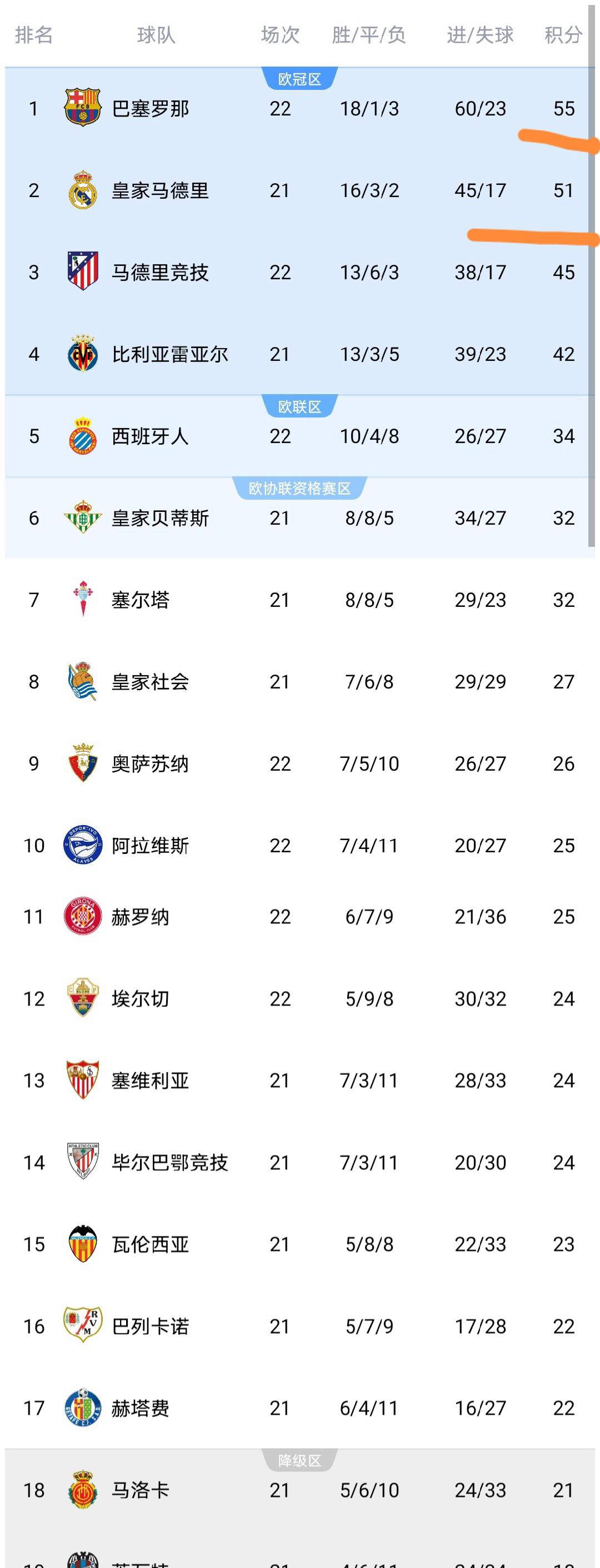Image resolution: width=600 pixels, height=1568 pixels.
Task: Click the 排名 column header
Action: [33, 36]
